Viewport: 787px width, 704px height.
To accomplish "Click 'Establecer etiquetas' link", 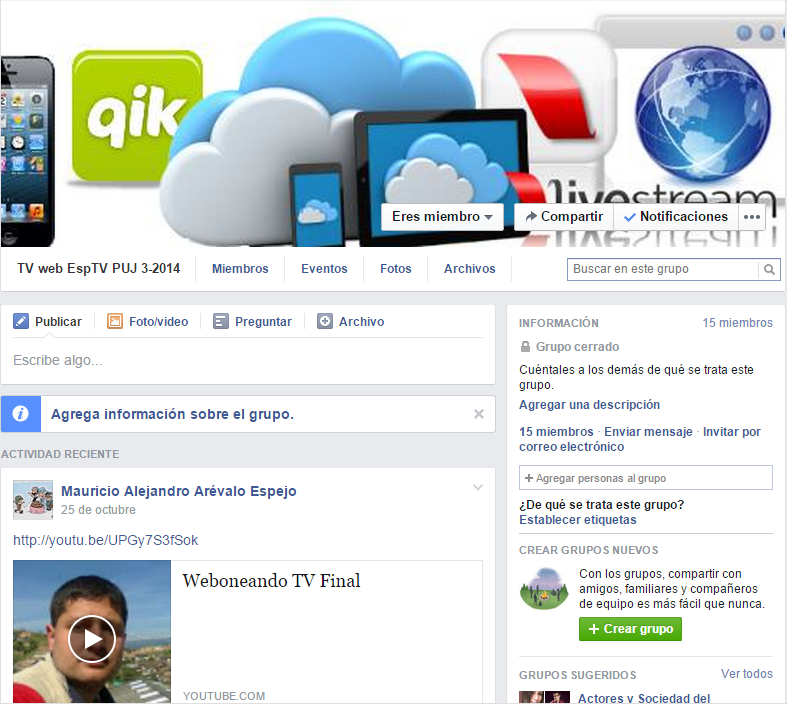I will tap(578, 520).
